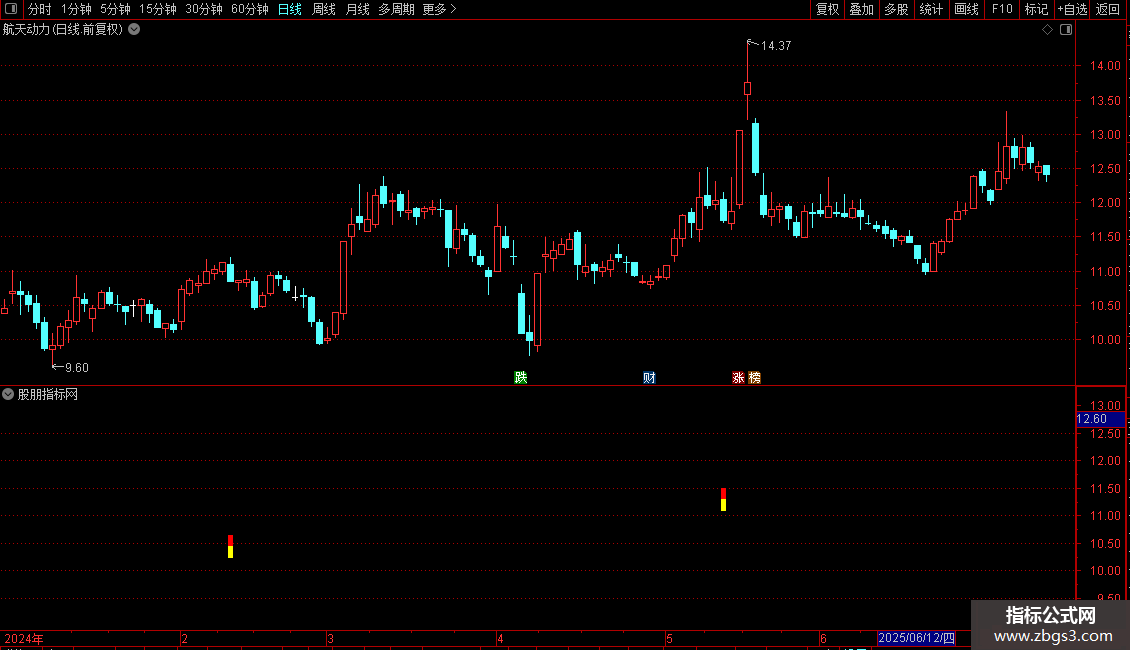Click the red 涨 event marker
The width and height of the screenshot is (1130, 650).
pyautogui.click(x=738, y=378)
